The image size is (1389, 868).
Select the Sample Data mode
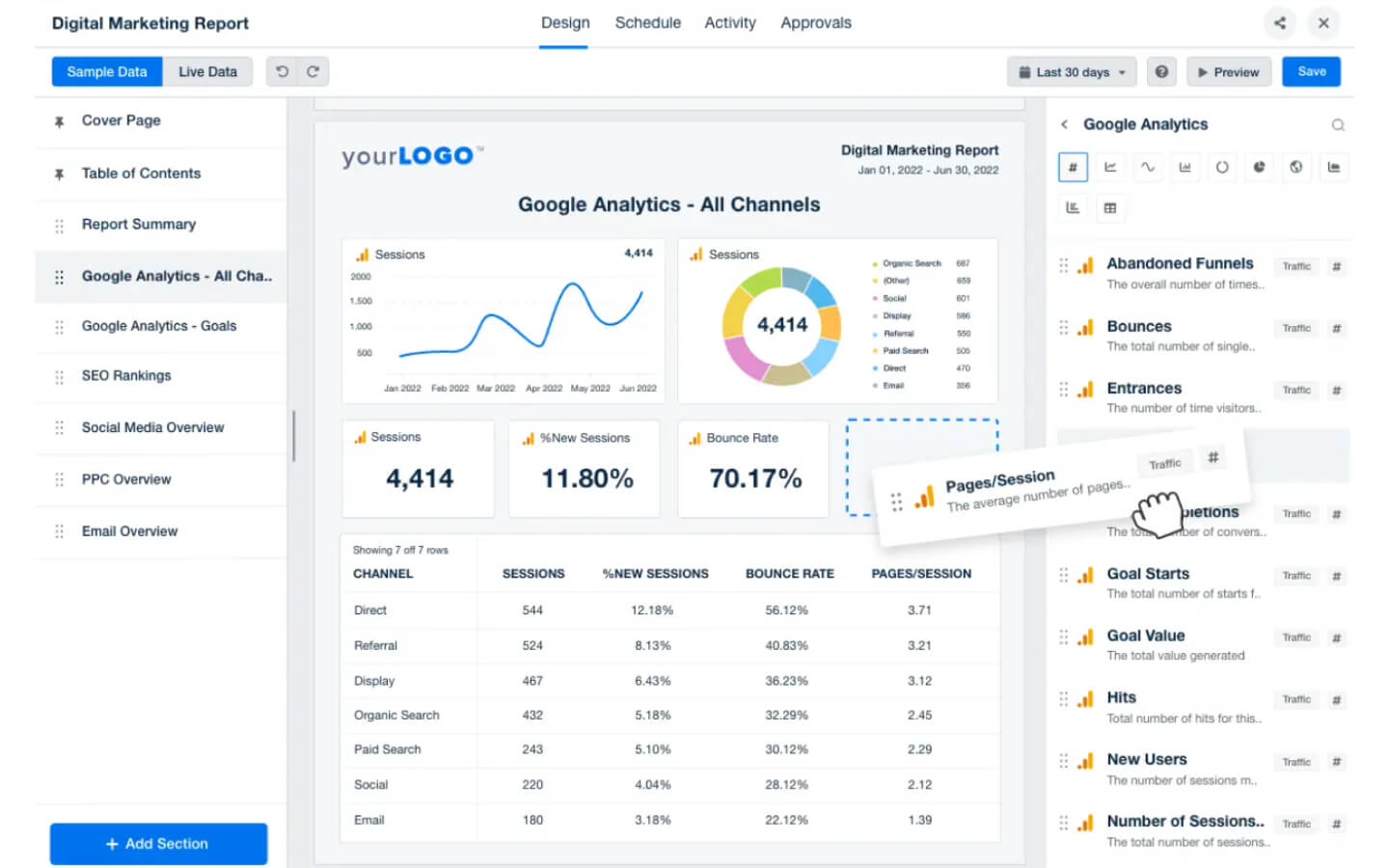[x=106, y=70]
